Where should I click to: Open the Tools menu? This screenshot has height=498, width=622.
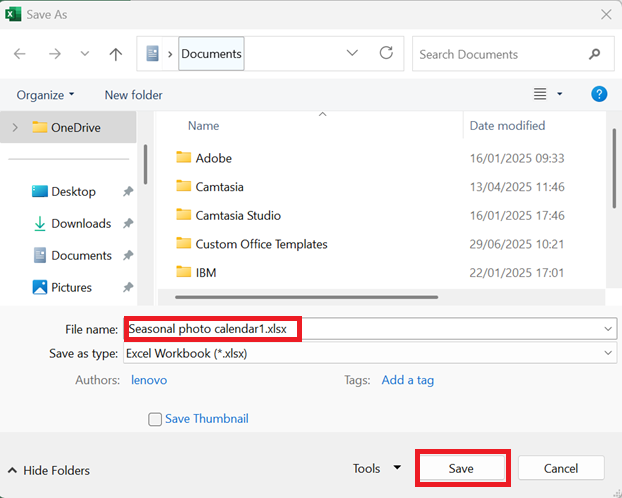pyautogui.click(x=377, y=469)
